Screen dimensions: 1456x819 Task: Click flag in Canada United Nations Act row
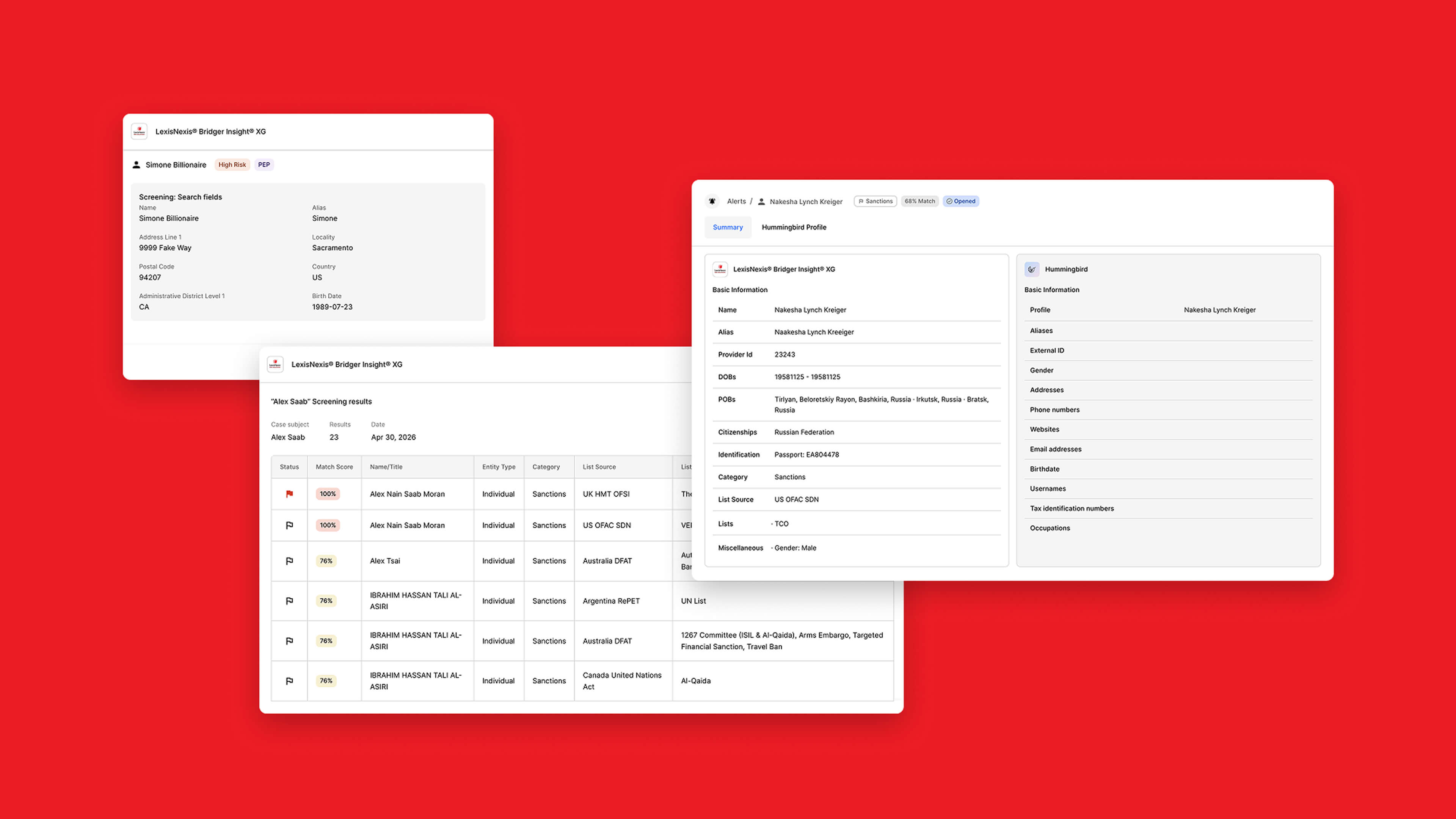[x=289, y=681]
